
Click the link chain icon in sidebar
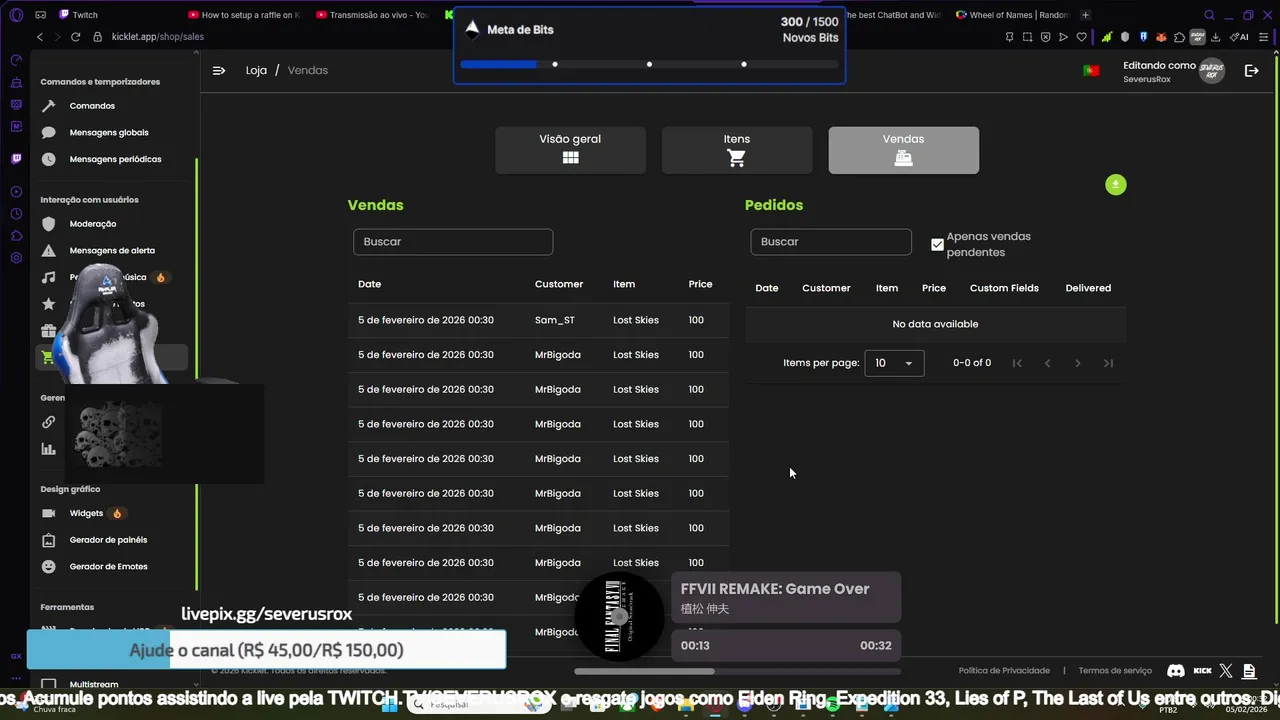[x=48, y=422]
